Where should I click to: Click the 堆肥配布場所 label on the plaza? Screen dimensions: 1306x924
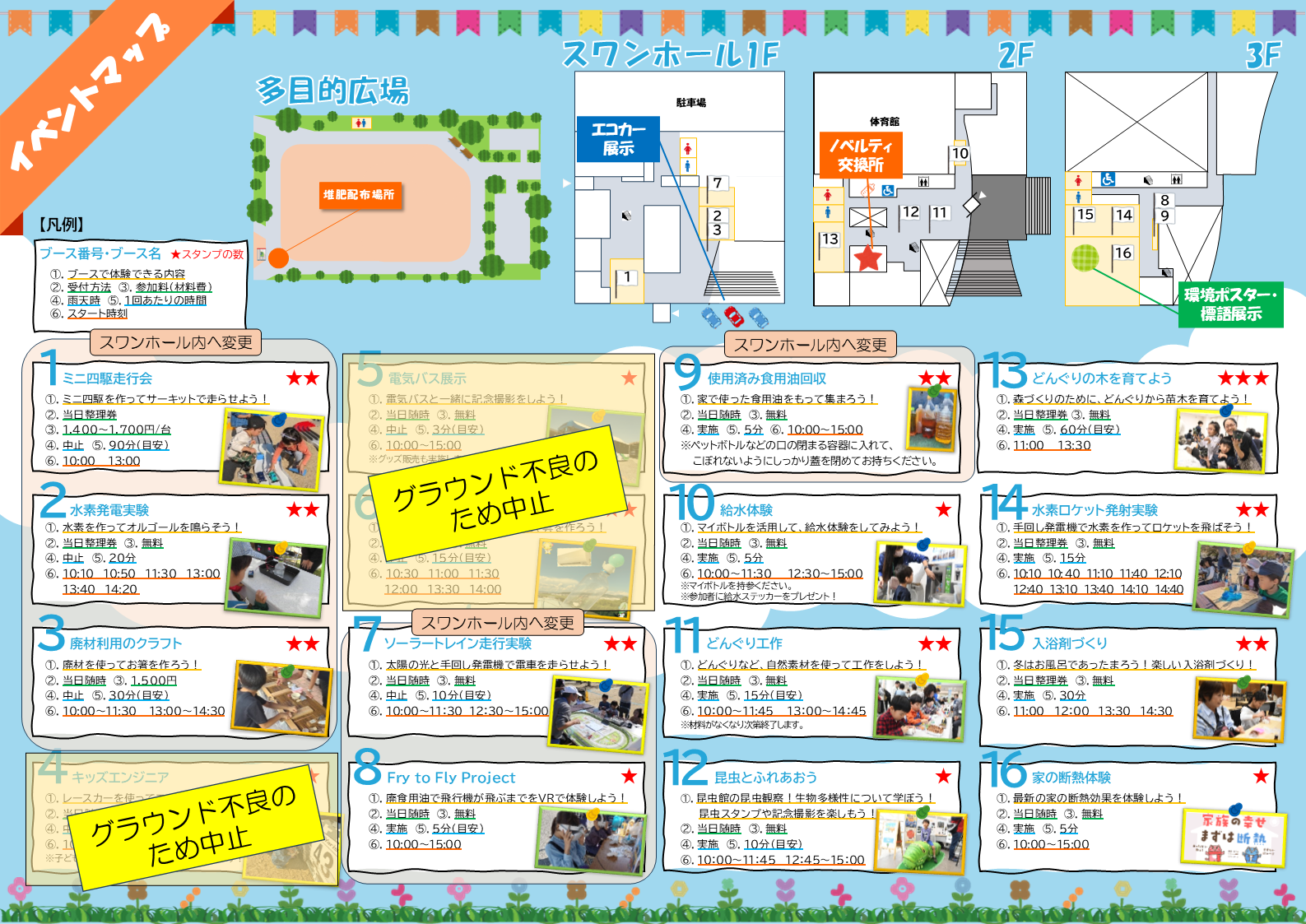pos(359,195)
